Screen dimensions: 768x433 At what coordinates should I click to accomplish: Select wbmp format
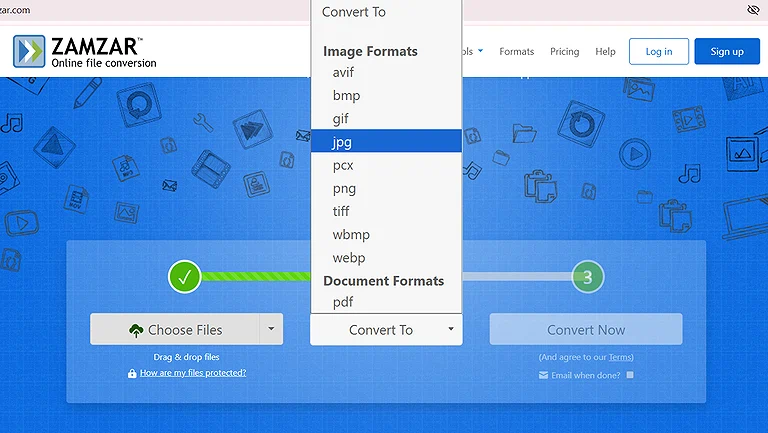tap(386, 235)
